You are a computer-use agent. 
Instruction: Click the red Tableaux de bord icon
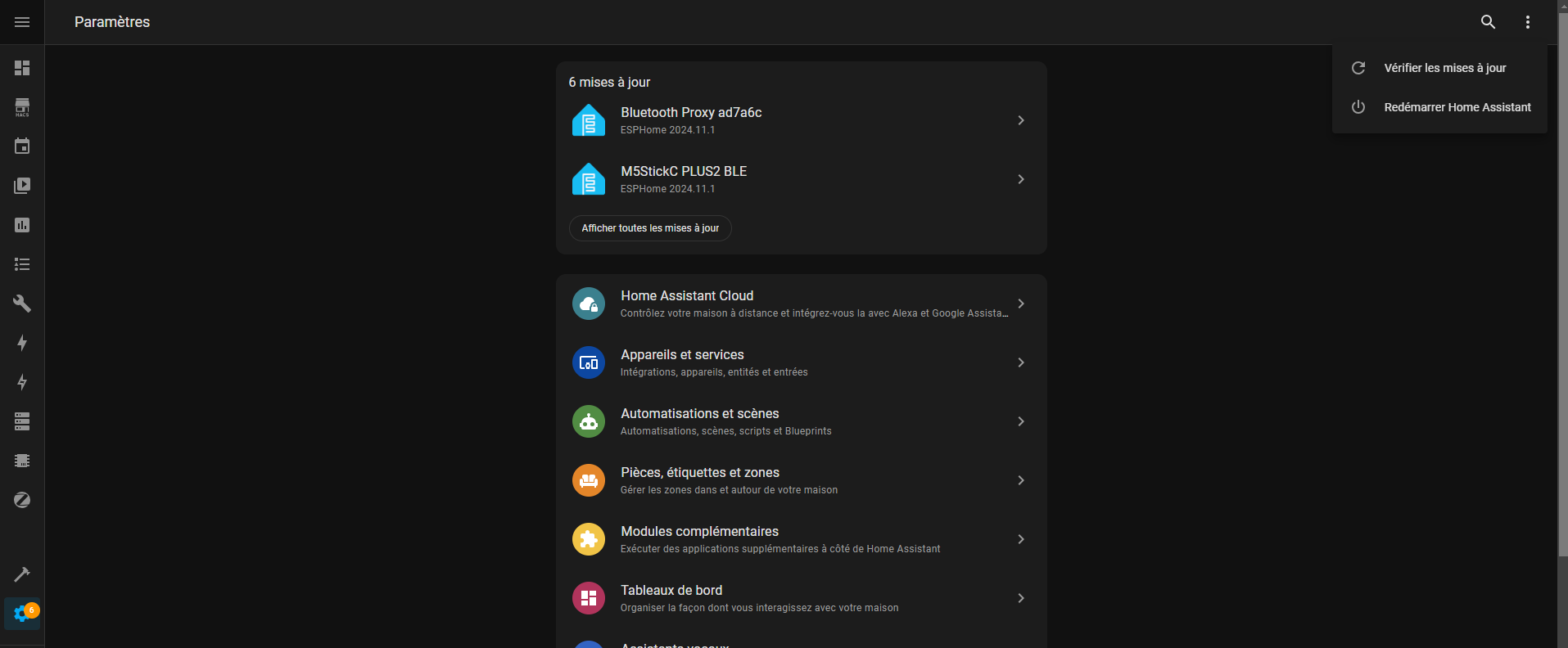(589, 598)
